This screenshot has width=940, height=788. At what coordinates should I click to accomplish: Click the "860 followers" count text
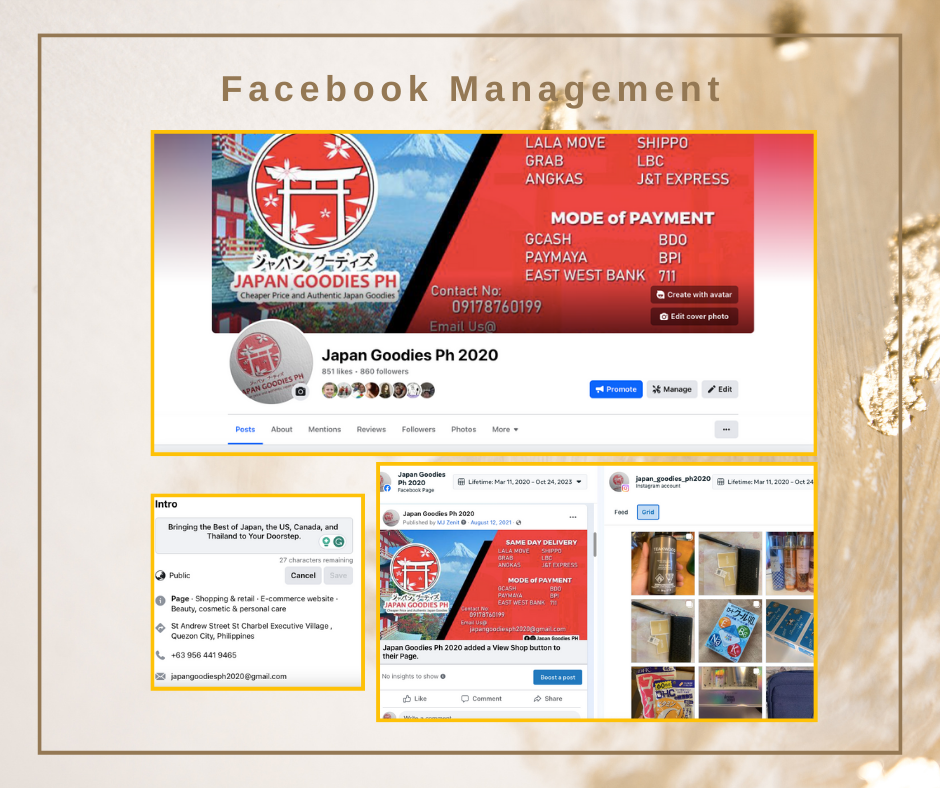(x=384, y=371)
